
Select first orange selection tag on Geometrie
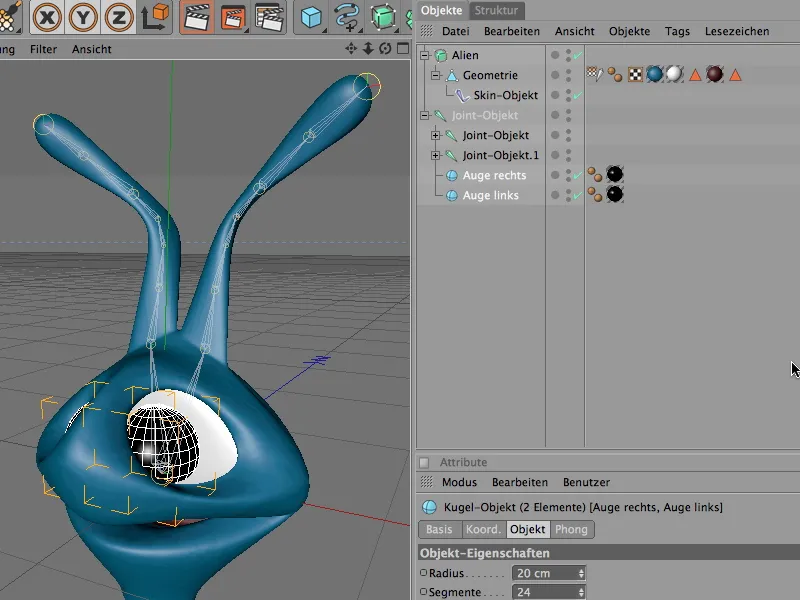coord(695,75)
